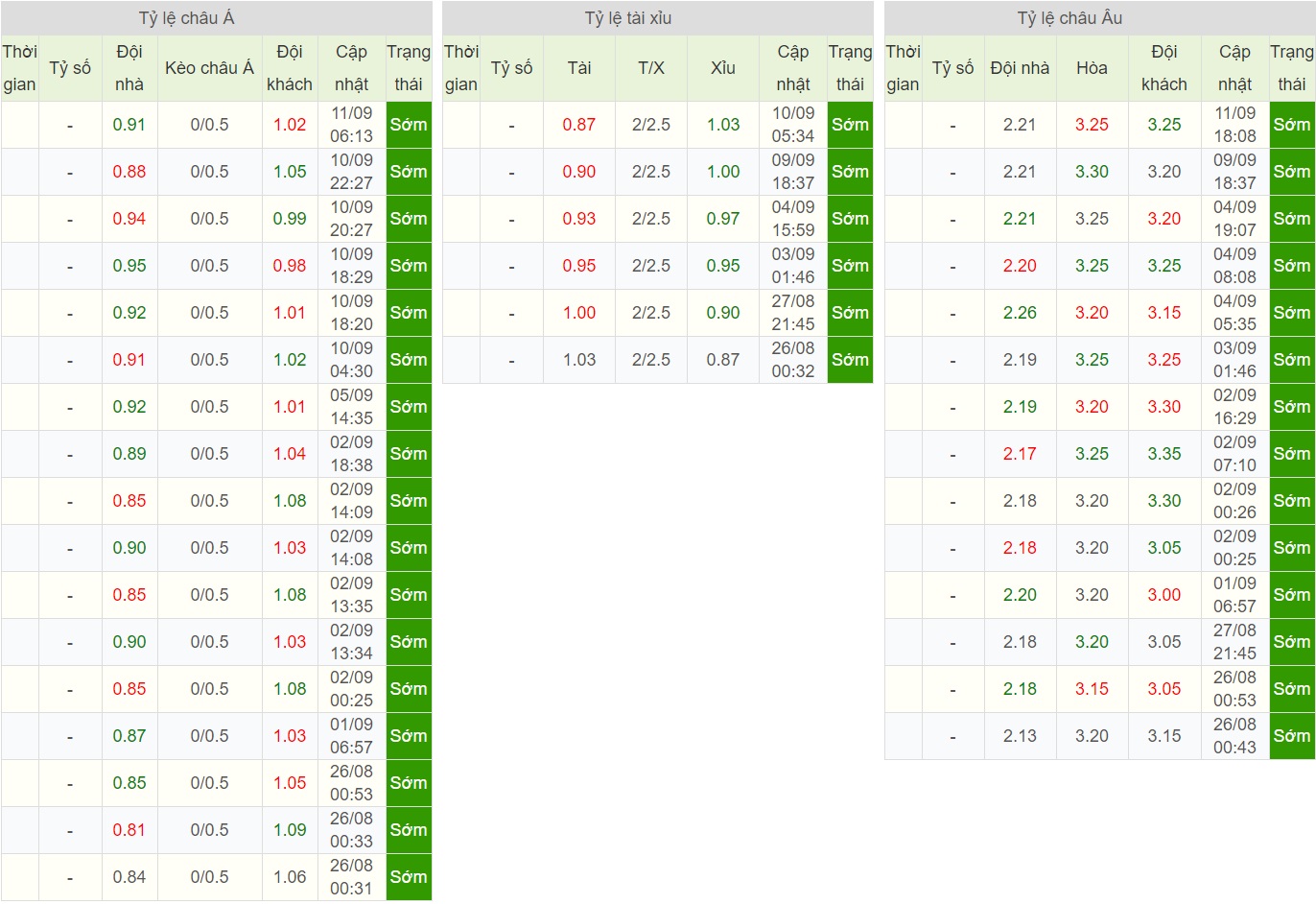Click 'Thời gian' header in tài xỉu table
Screen dimensions: 1316x904
[461, 68]
